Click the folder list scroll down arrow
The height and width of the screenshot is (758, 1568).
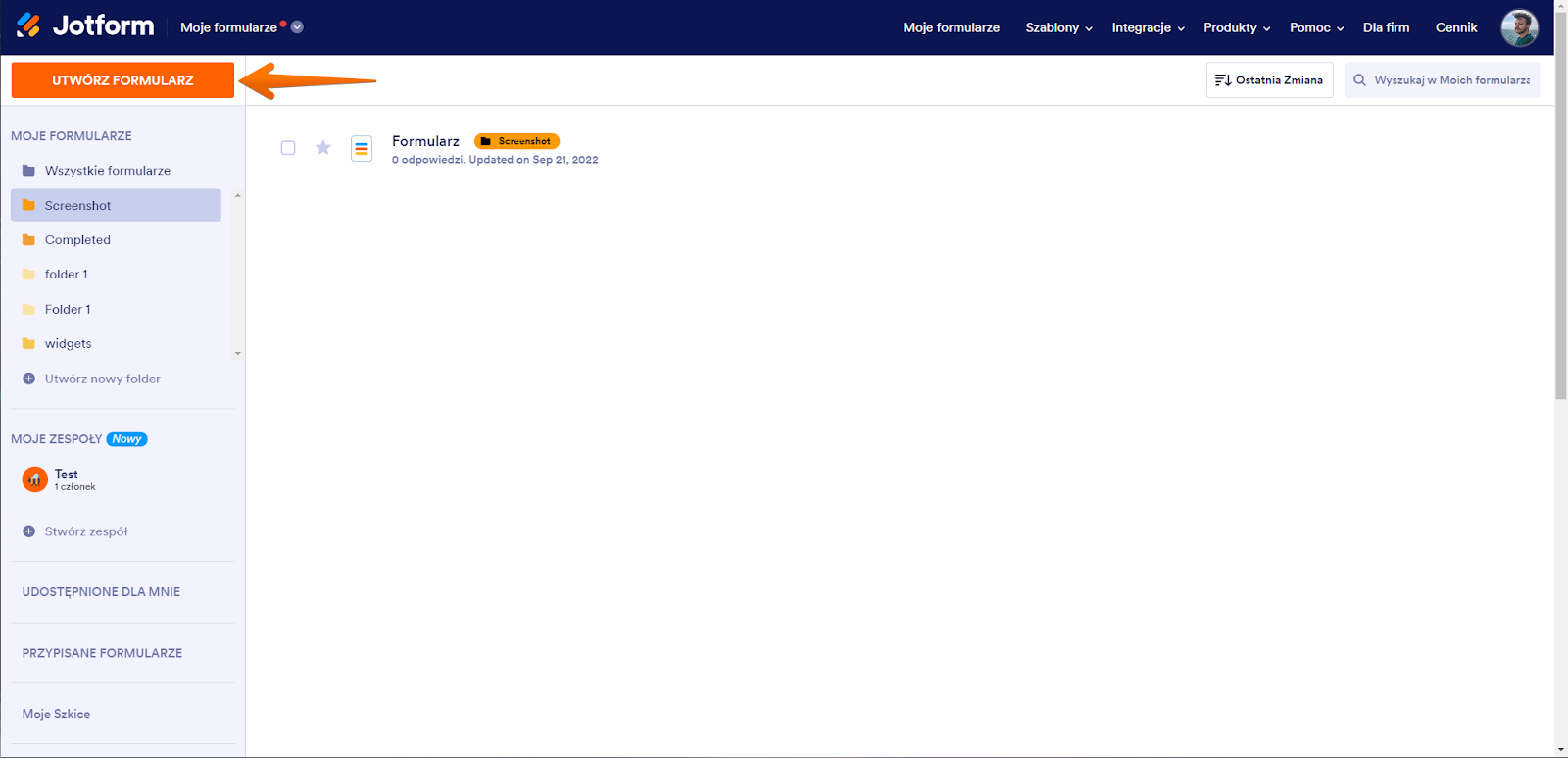pos(237,353)
